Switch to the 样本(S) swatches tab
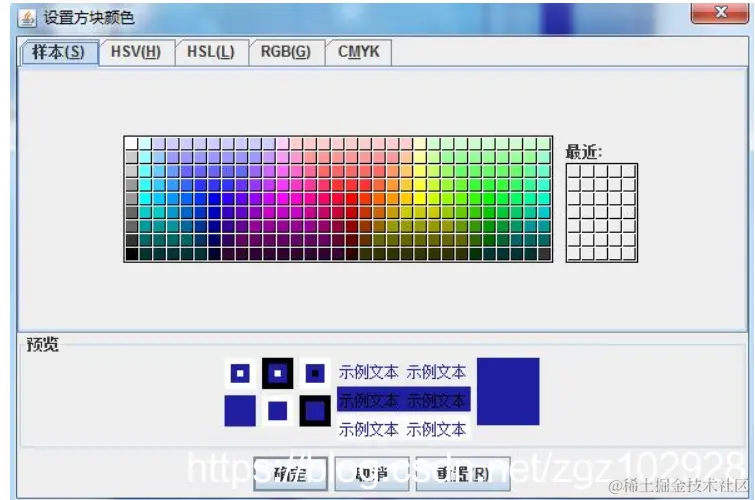 [59, 52]
